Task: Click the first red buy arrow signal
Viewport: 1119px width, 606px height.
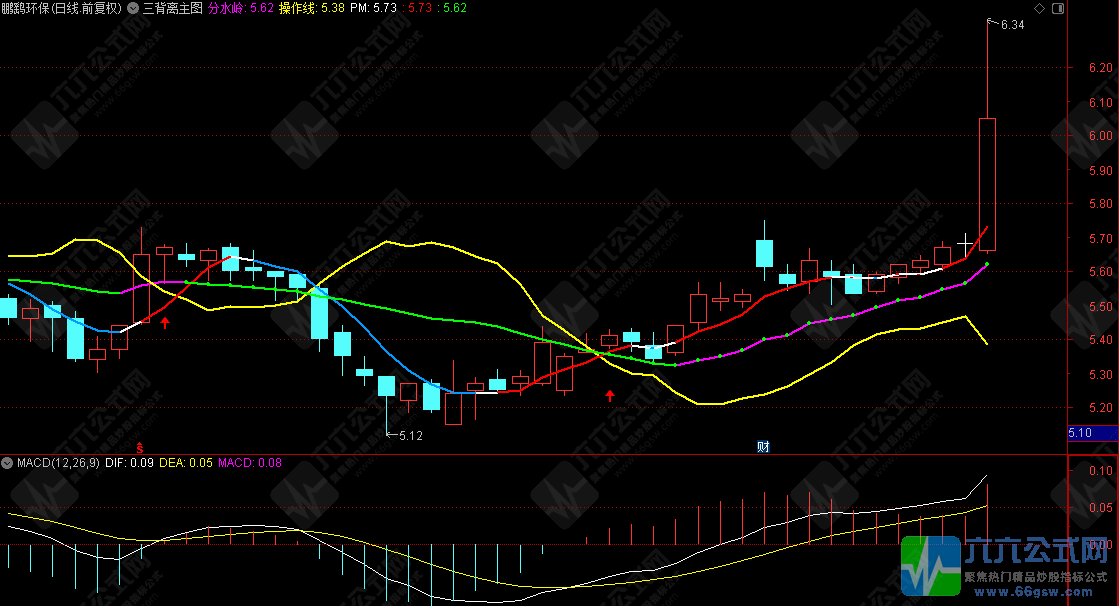Action: (x=165, y=322)
